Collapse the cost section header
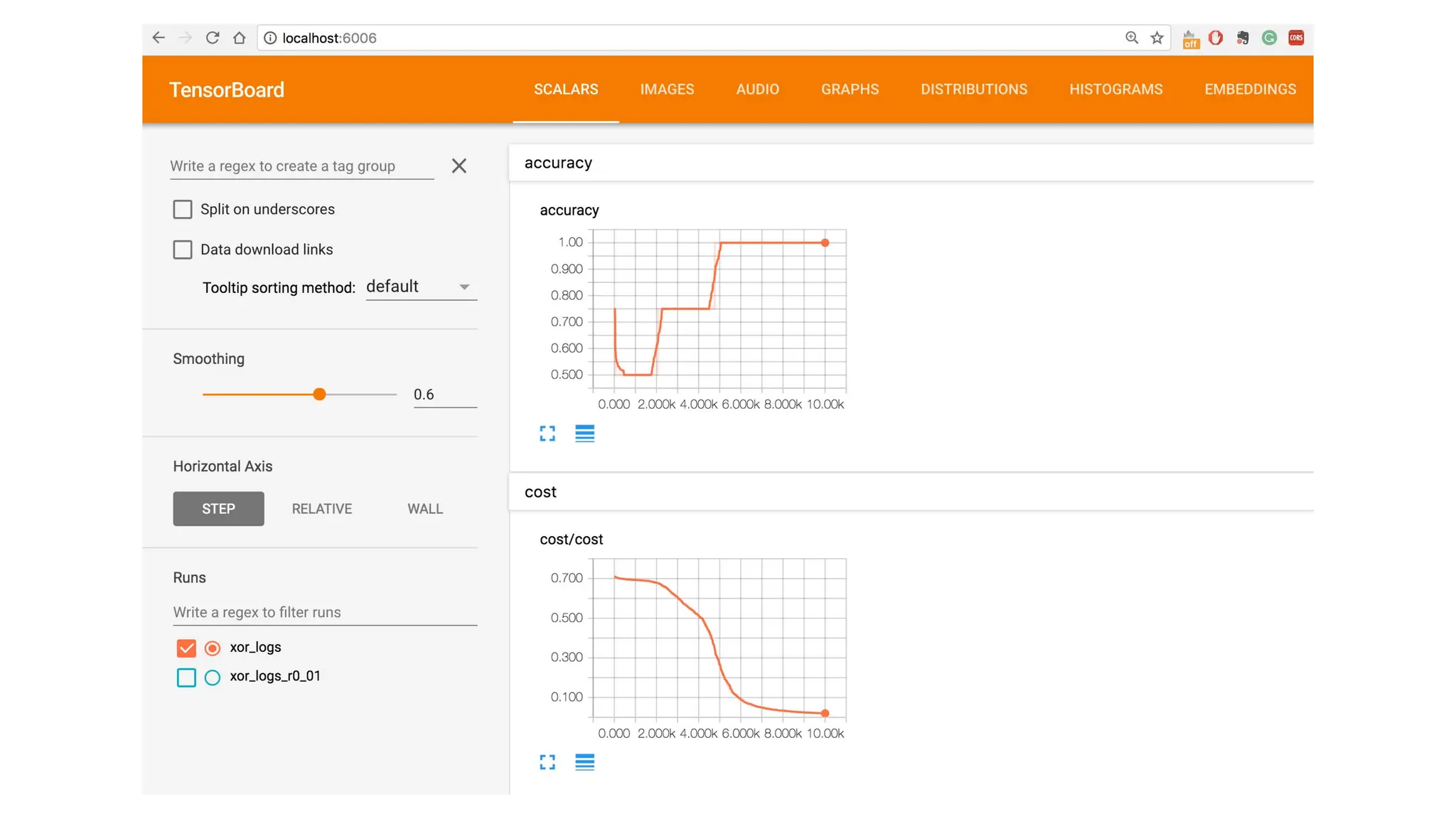1456x819 pixels. 540,492
